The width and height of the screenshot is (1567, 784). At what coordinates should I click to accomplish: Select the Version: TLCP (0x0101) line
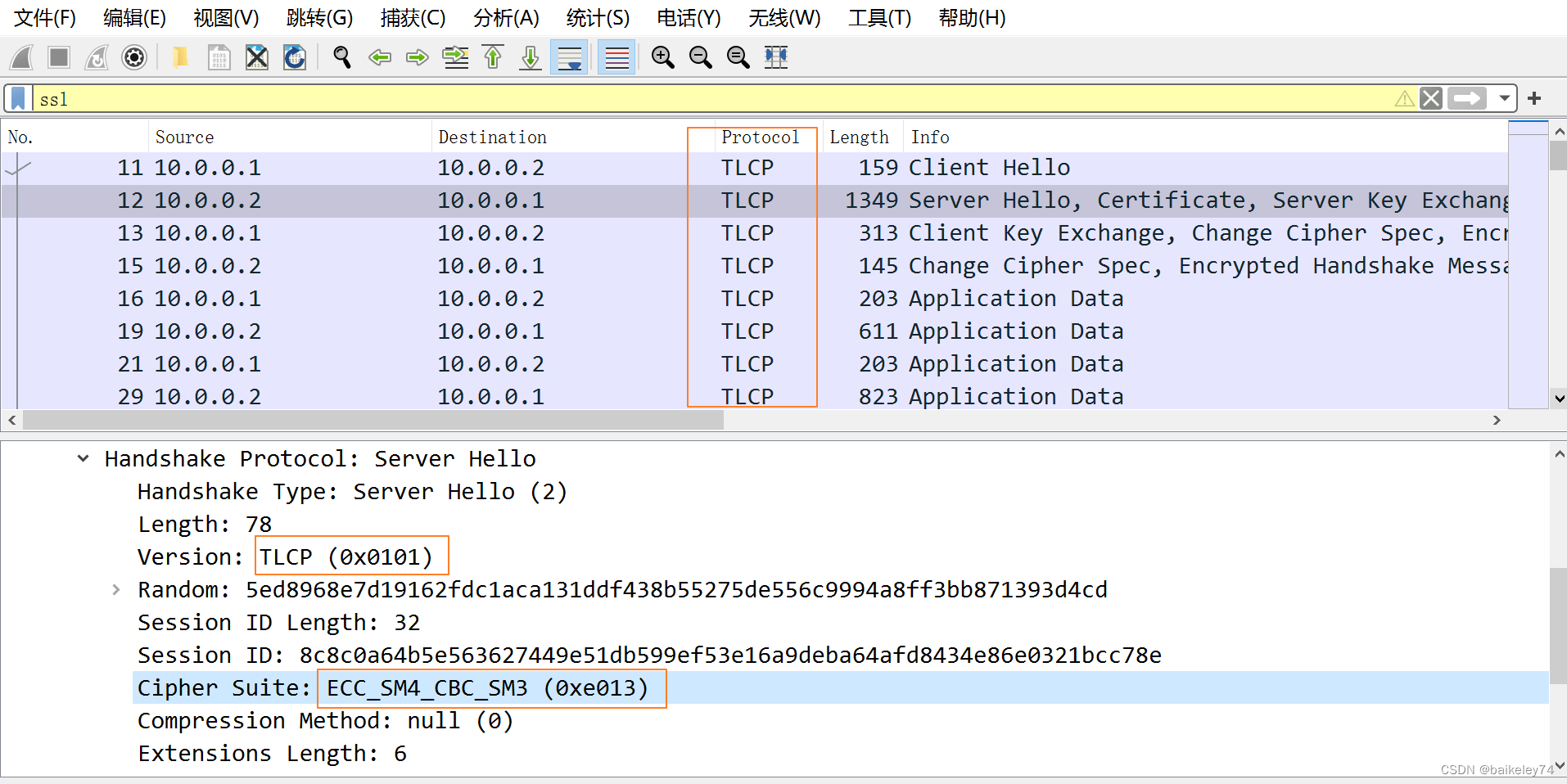[285, 556]
